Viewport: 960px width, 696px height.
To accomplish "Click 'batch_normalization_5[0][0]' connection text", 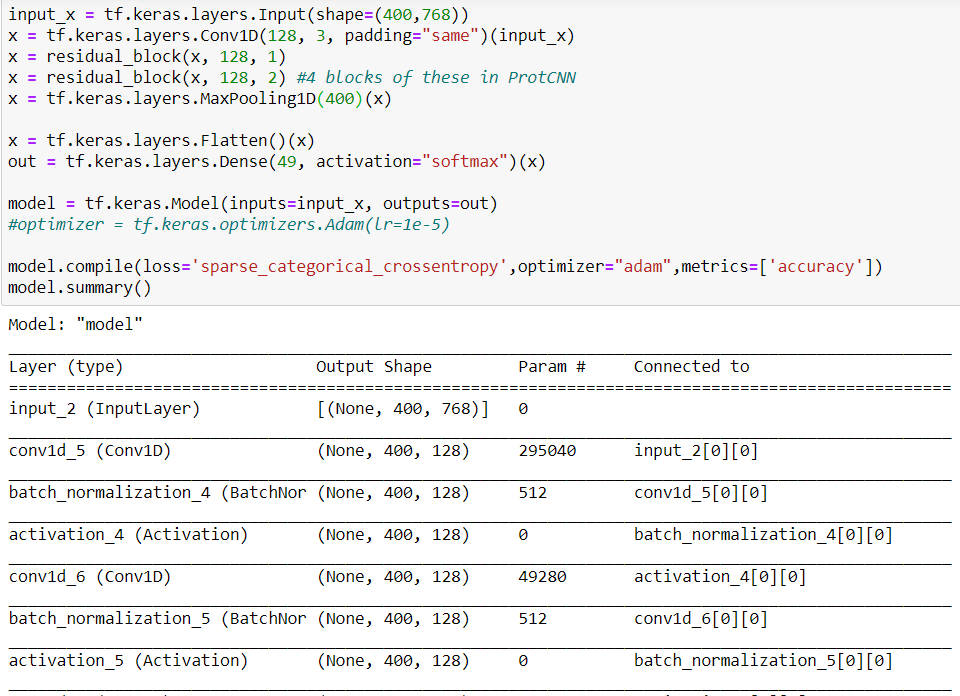I will pyautogui.click(x=763, y=661).
